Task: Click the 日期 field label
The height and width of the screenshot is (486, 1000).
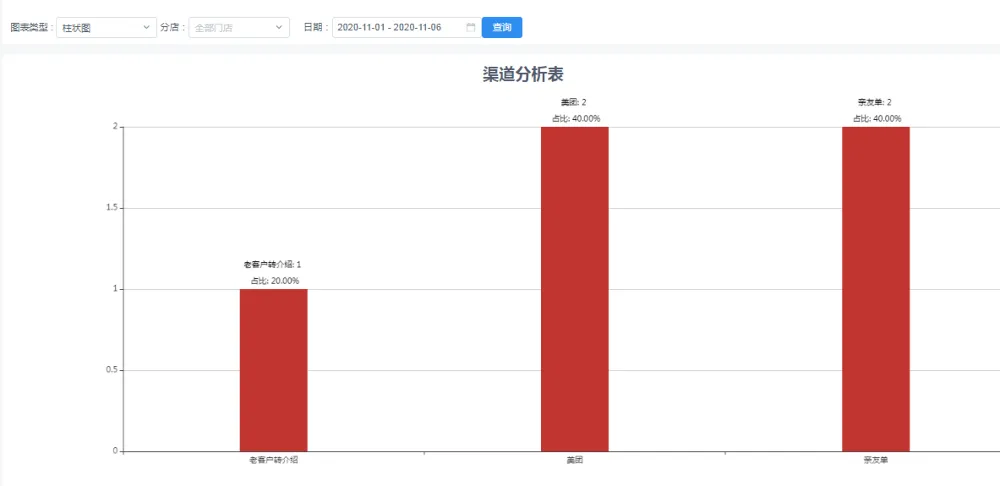Action: (x=315, y=28)
